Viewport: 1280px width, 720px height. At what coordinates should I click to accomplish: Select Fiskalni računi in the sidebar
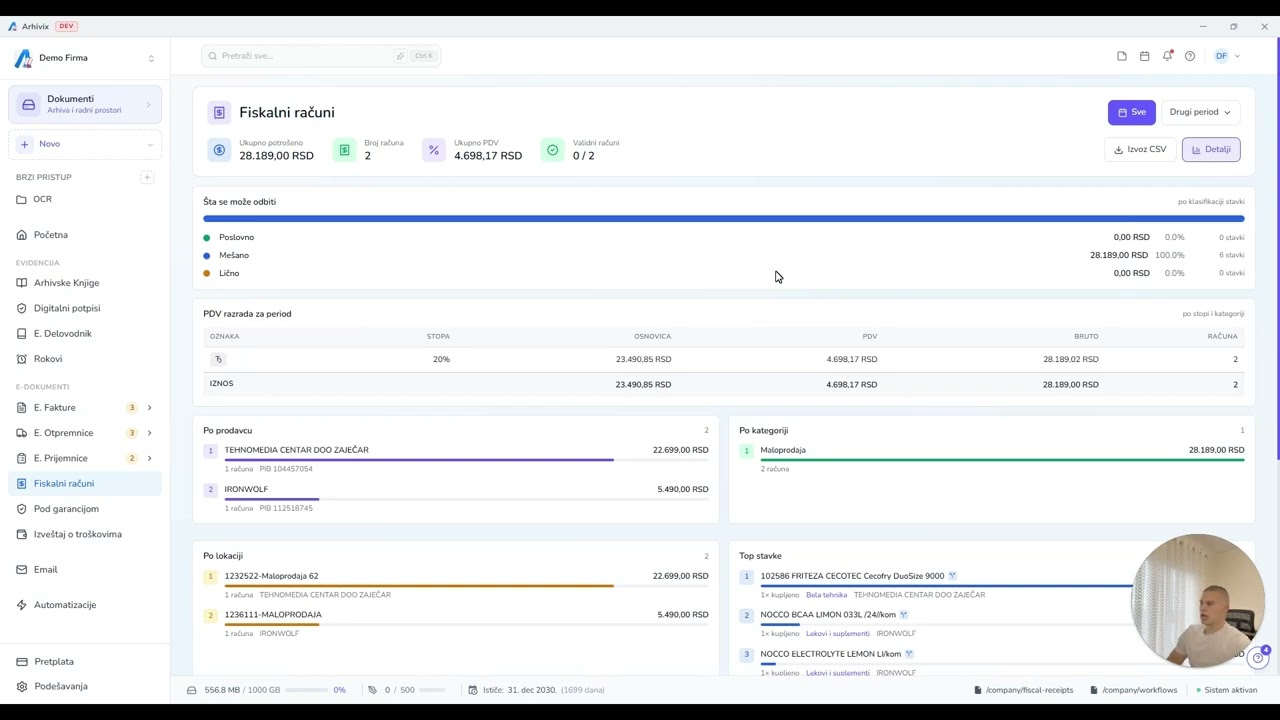click(85, 484)
